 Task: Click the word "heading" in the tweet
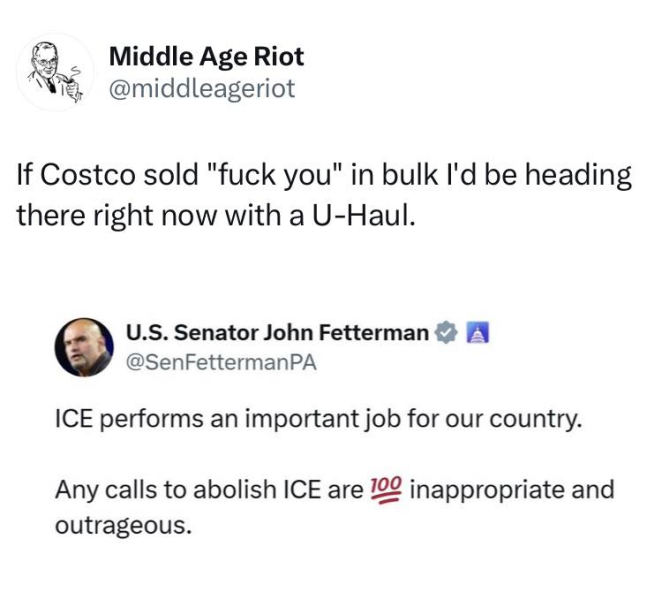click(x=583, y=175)
